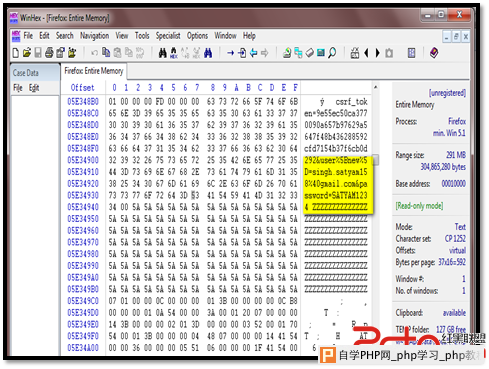The width and height of the screenshot is (489, 369).
Task: Click the hex byte 53 in row 05E34930
Action: click(195, 195)
